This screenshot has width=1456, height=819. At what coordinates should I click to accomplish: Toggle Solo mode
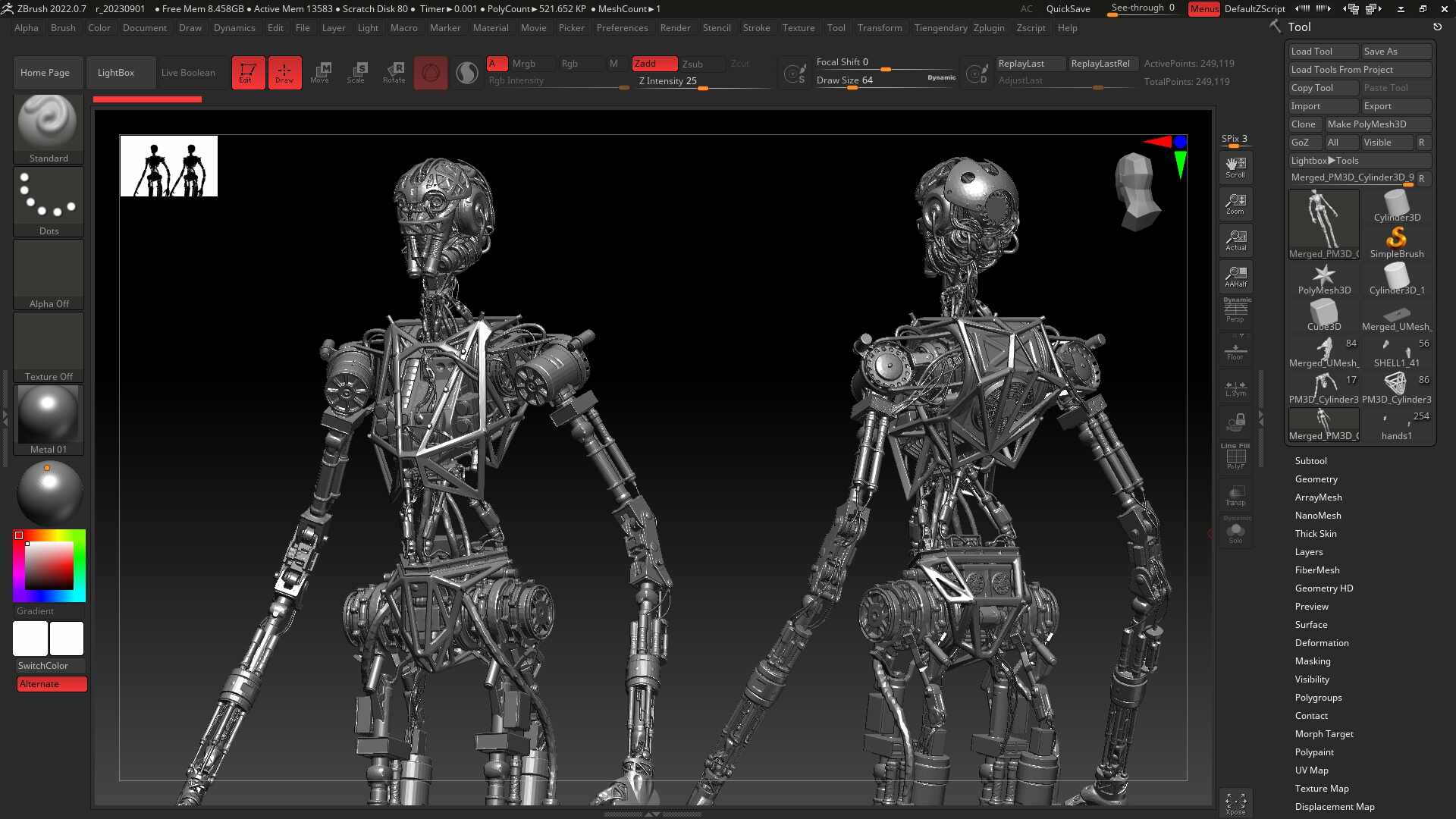pyautogui.click(x=1235, y=531)
